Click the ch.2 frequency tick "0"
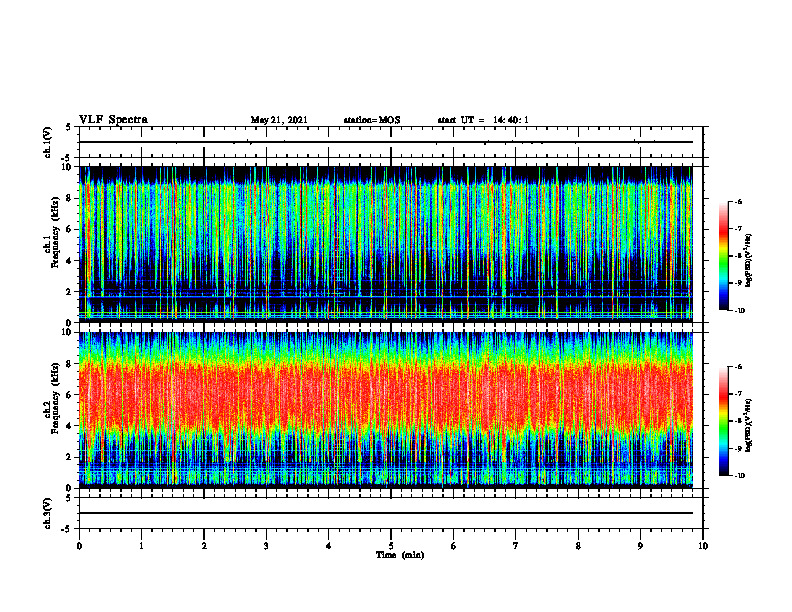The height and width of the screenshot is (612, 792). click(70, 488)
